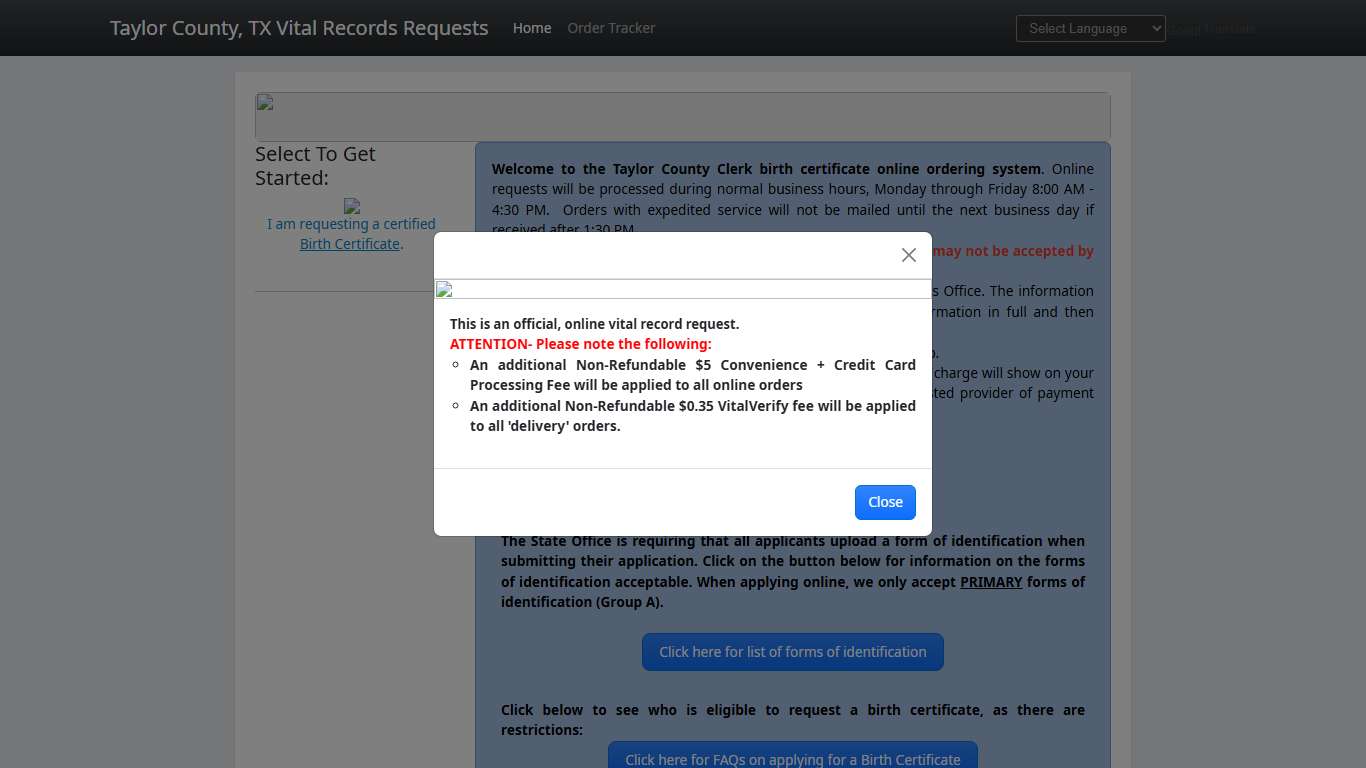Image resolution: width=1366 pixels, height=768 pixels.
Task: Dismiss the fee notice using the X icon
Action: [x=908, y=255]
